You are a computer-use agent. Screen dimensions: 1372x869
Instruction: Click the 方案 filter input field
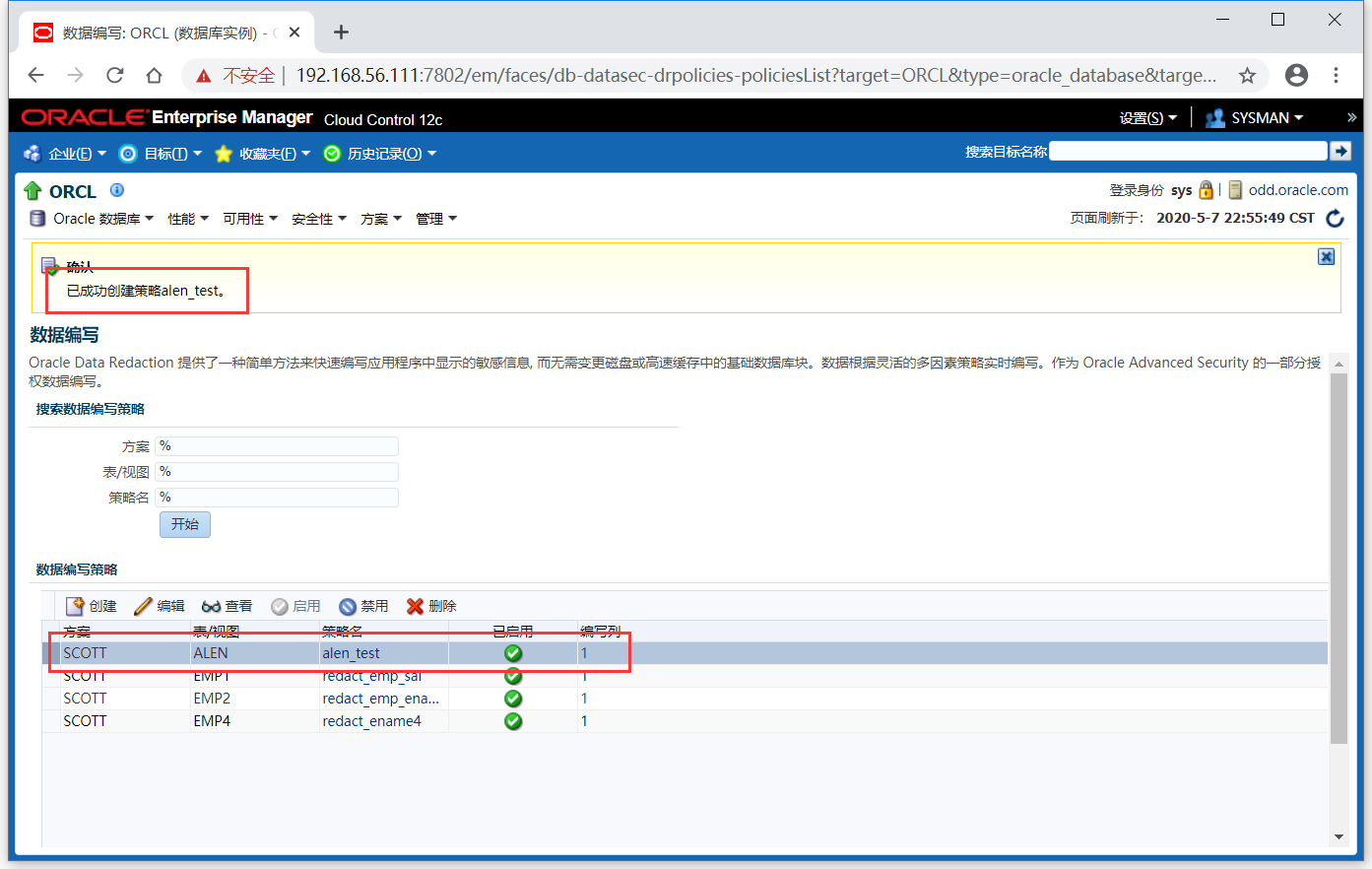click(x=277, y=446)
